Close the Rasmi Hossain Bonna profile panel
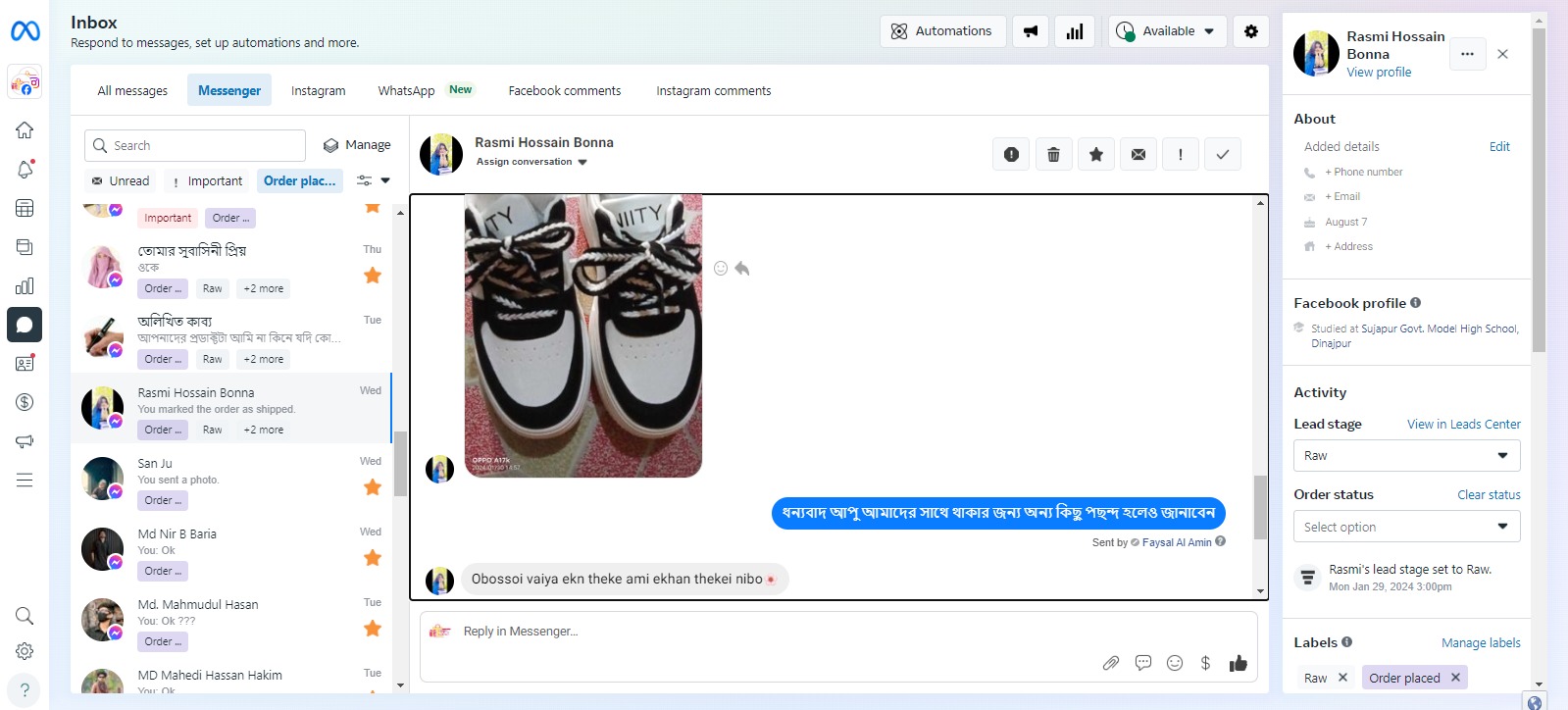 point(1502,54)
